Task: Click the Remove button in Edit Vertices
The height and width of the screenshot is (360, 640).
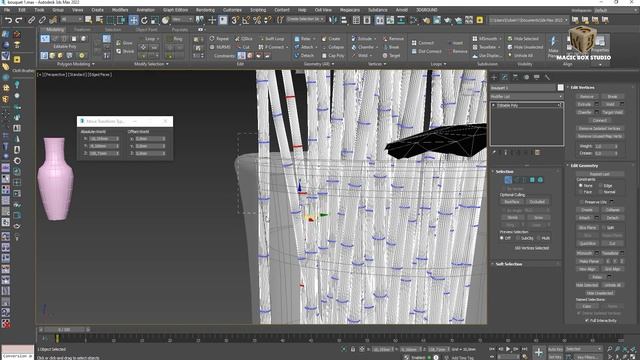Action: (587, 97)
